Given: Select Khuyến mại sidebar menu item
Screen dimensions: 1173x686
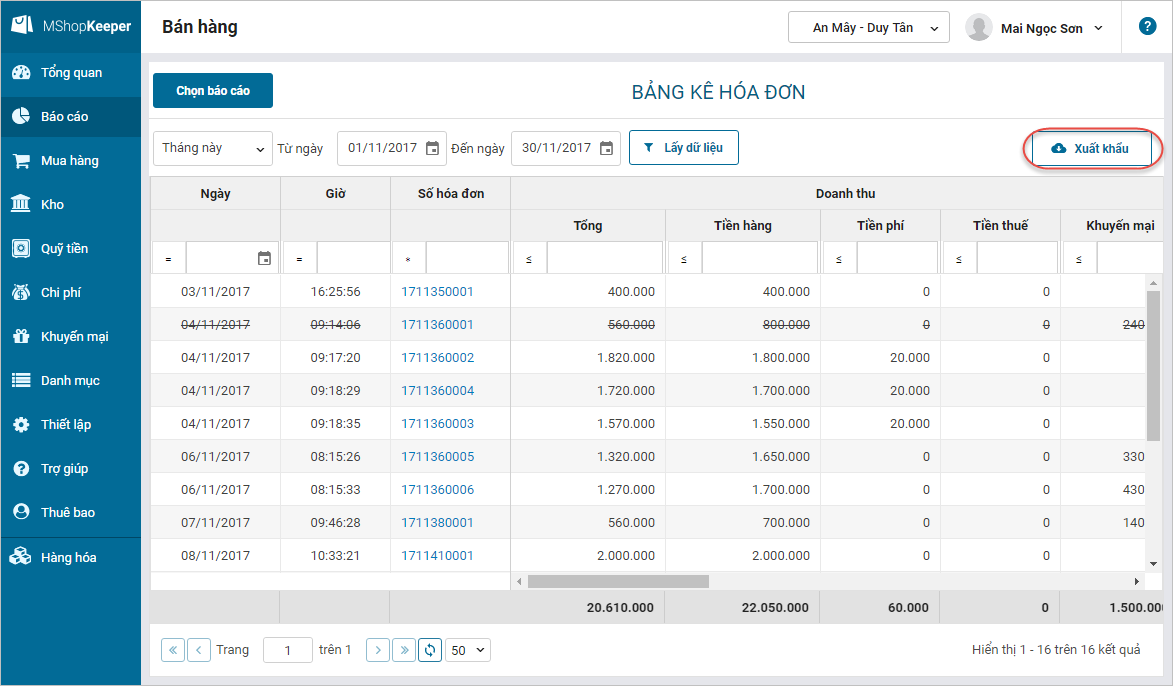Looking at the screenshot, I should click(74, 337).
